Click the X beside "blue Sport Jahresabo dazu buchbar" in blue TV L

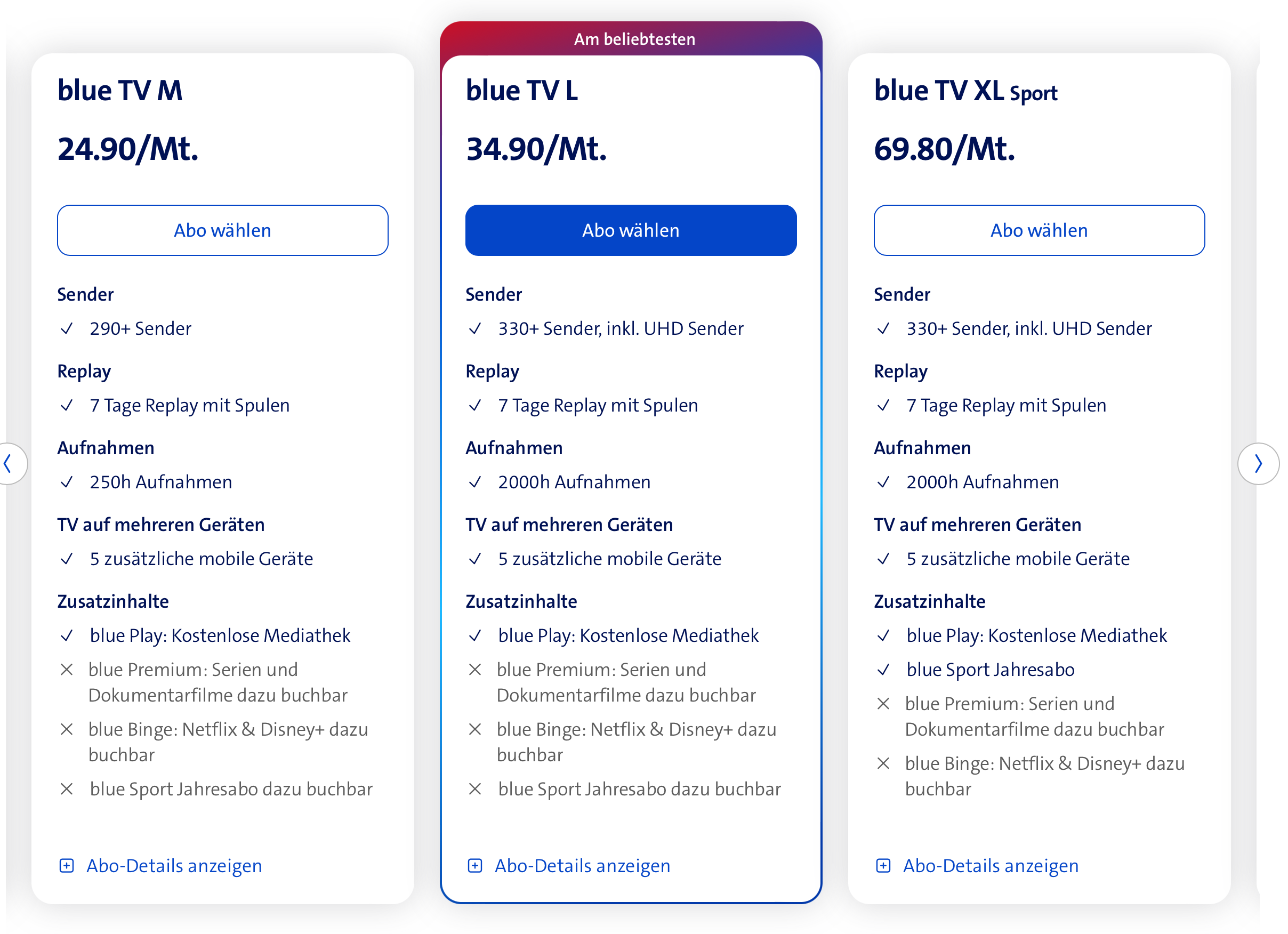point(476,788)
